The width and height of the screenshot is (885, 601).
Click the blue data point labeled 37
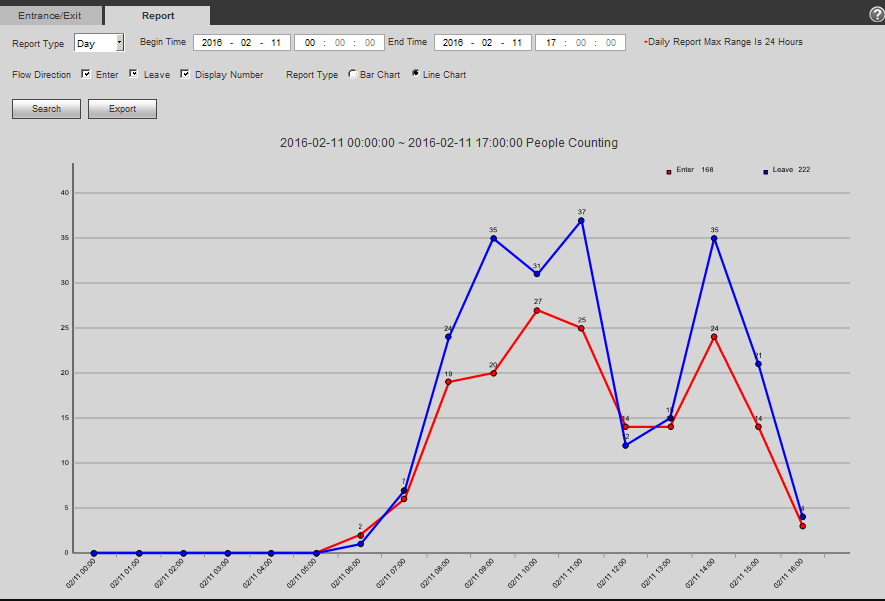[581, 220]
